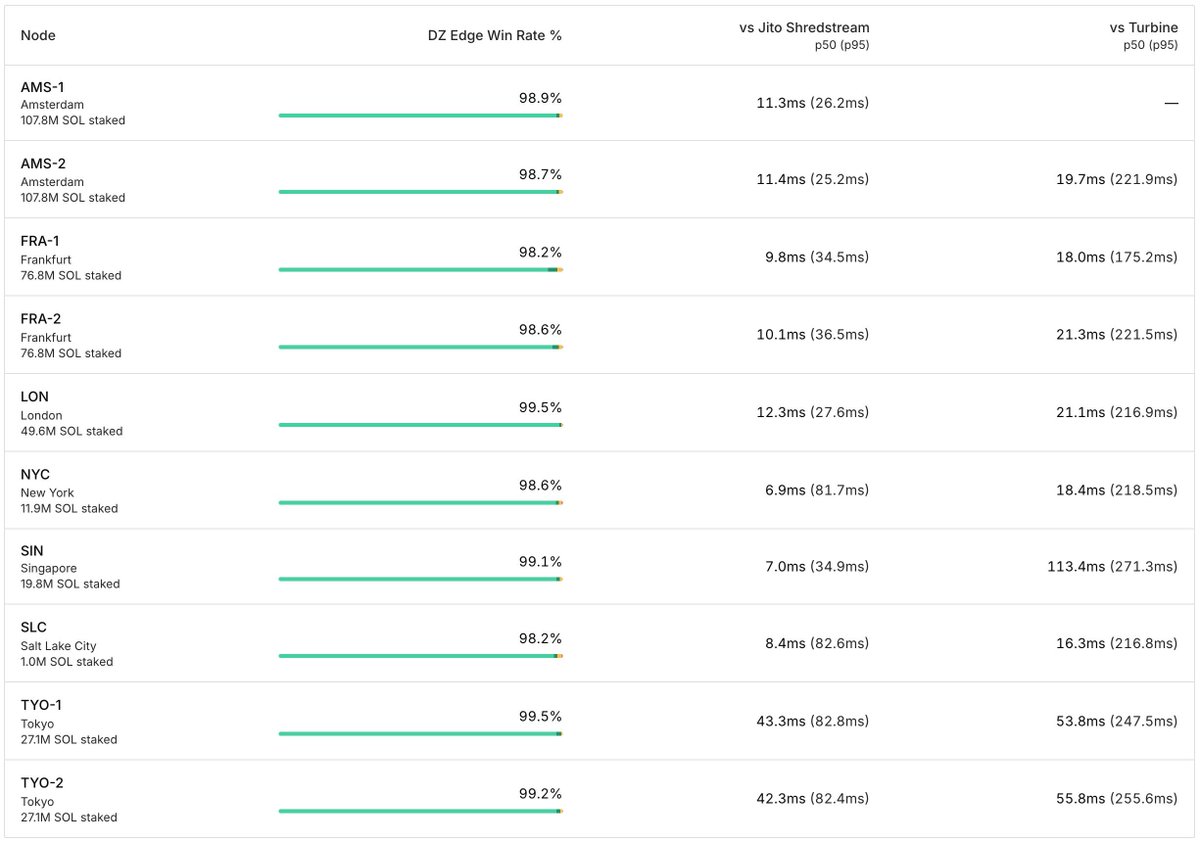The height and width of the screenshot is (842, 1200).
Task: Select the AMS-1 Amsterdam node row
Action: pyautogui.click(x=600, y=104)
